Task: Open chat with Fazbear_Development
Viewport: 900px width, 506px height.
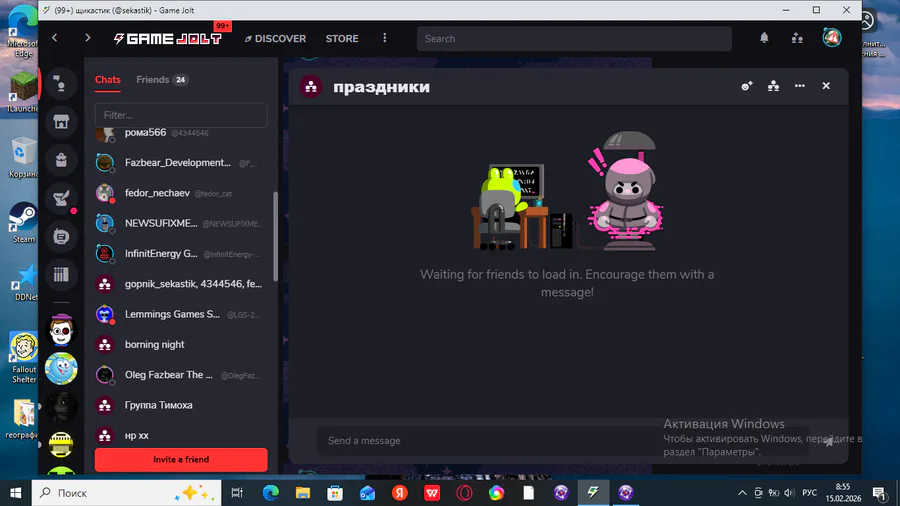Action: click(181, 163)
